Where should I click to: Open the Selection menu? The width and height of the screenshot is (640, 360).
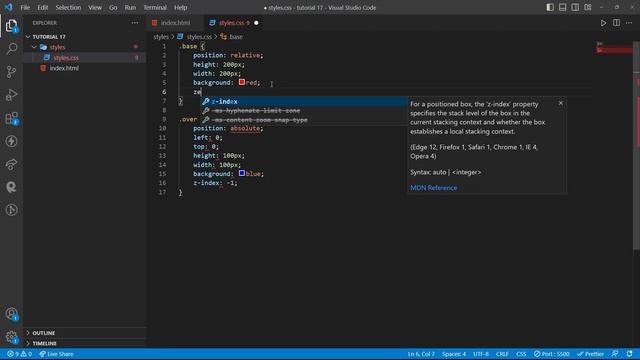tap(68, 7)
